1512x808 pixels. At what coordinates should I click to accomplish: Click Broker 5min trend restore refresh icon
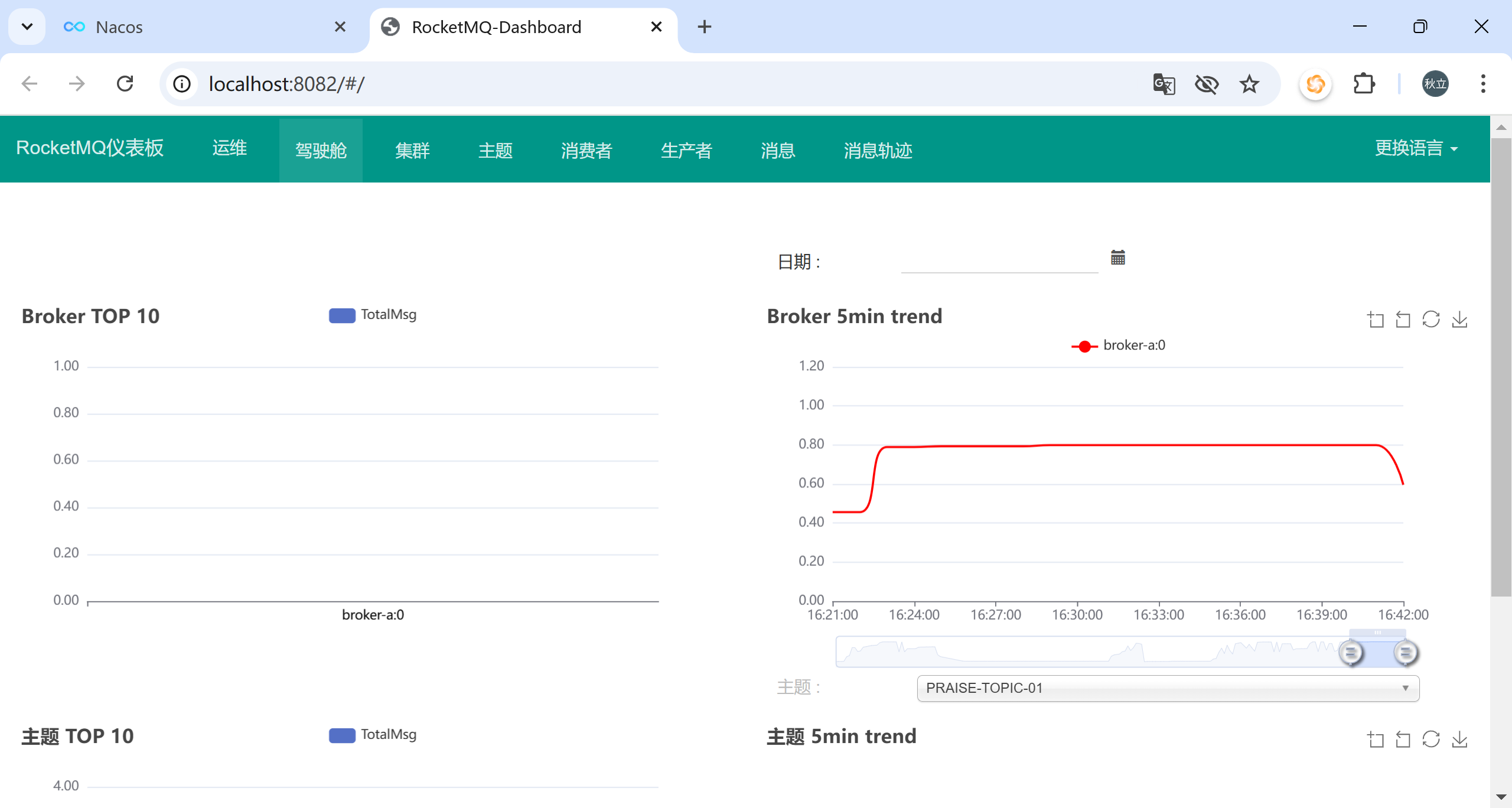(x=1431, y=320)
